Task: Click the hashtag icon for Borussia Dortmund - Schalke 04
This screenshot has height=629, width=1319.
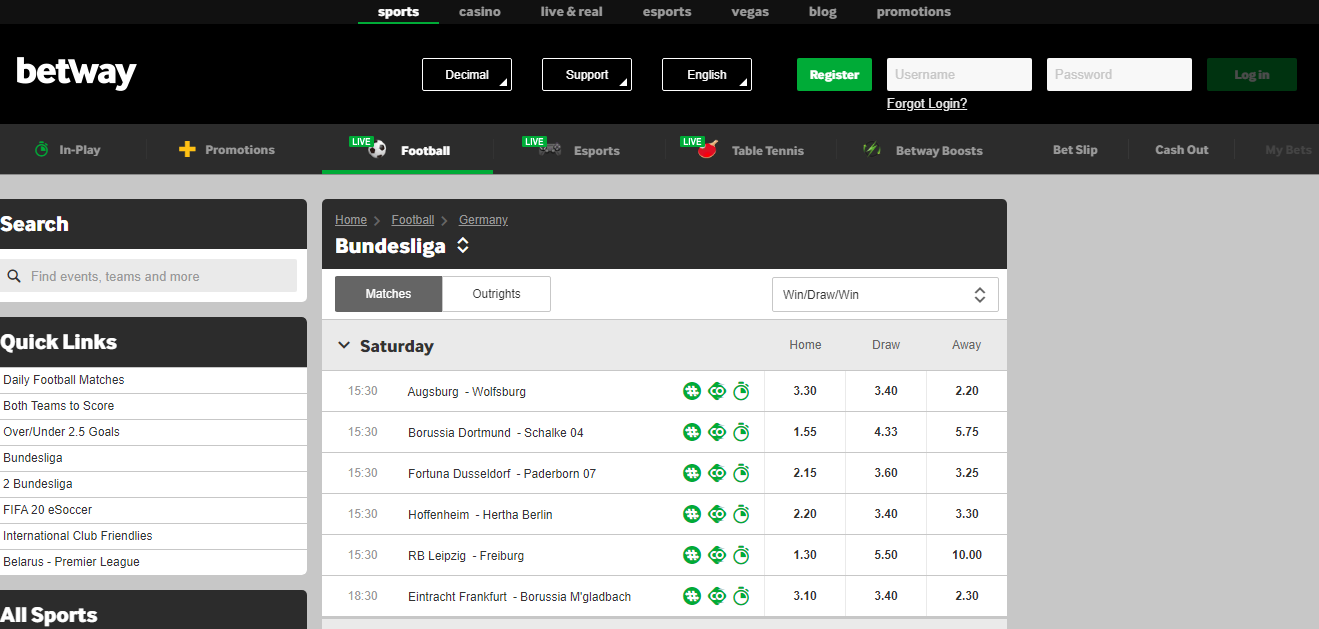Action: point(692,432)
